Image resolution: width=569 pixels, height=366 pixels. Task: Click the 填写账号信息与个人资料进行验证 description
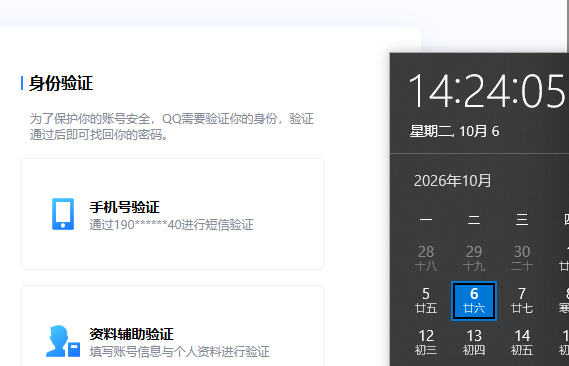179,351
